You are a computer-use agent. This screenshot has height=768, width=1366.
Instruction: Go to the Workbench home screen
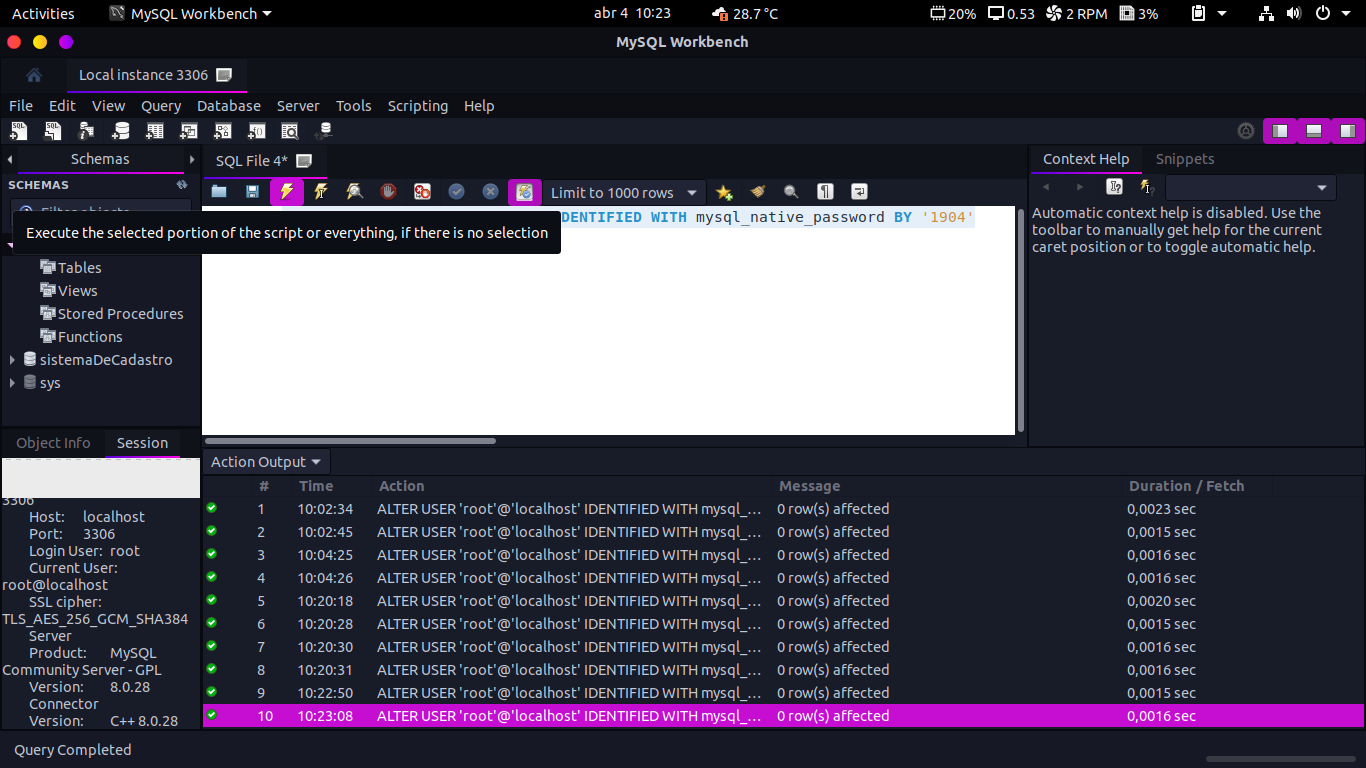(33, 75)
